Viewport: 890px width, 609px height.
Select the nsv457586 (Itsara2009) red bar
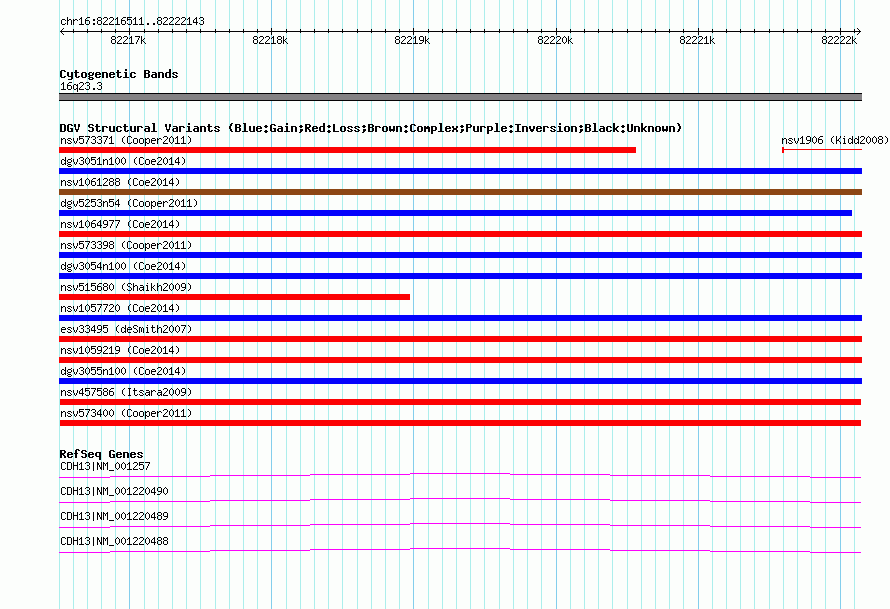[x=460, y=402]
